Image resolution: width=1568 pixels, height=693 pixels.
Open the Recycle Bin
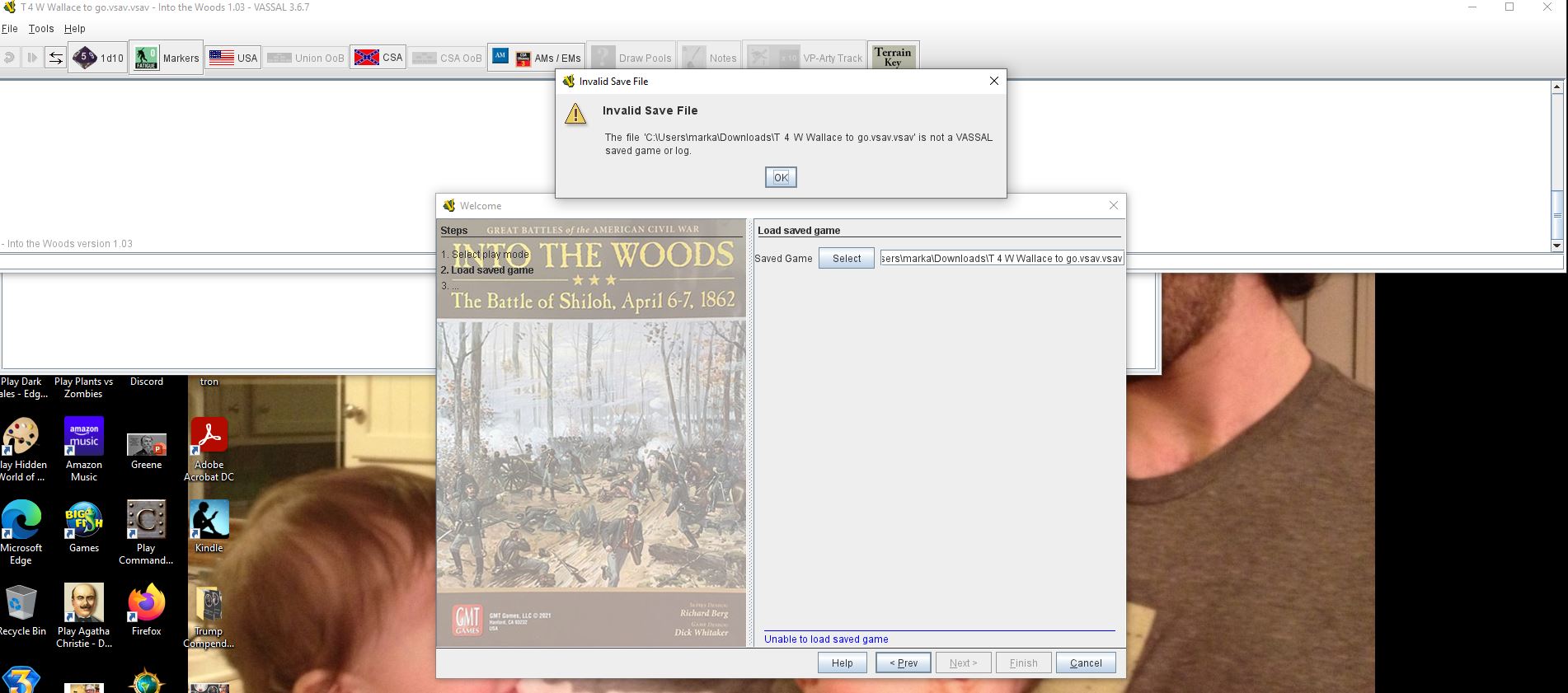click(22, 610)
